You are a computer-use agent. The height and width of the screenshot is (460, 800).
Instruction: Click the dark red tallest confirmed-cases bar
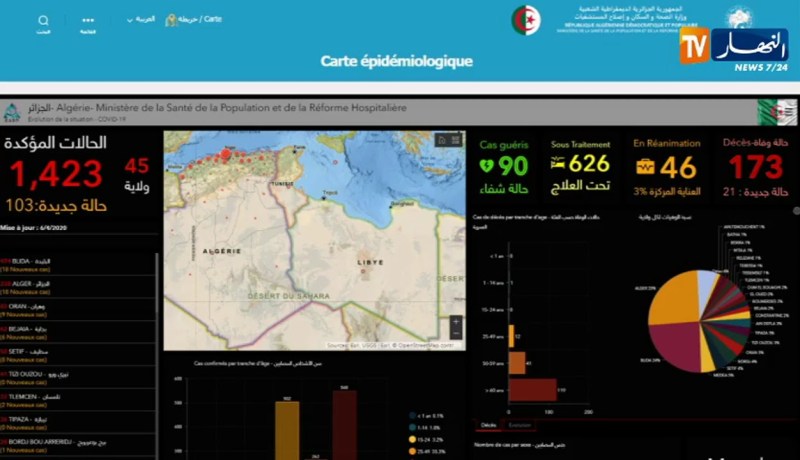point(344,425)
